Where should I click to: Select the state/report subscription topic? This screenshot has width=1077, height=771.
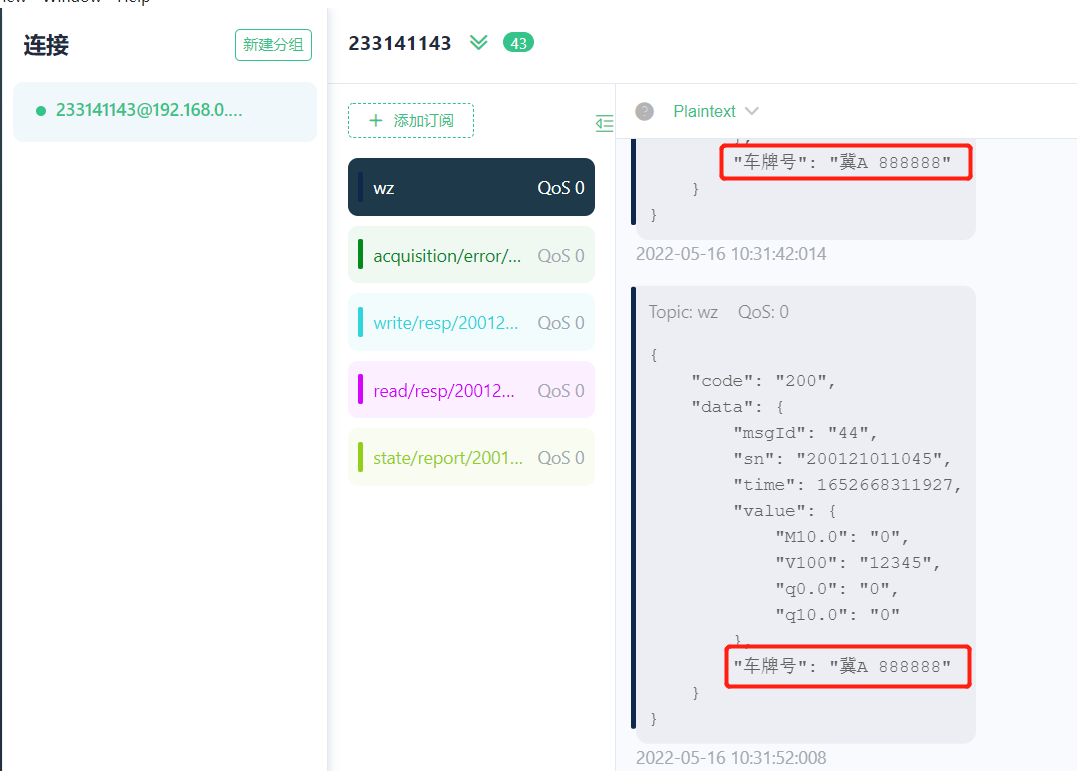tap(447, 458)
